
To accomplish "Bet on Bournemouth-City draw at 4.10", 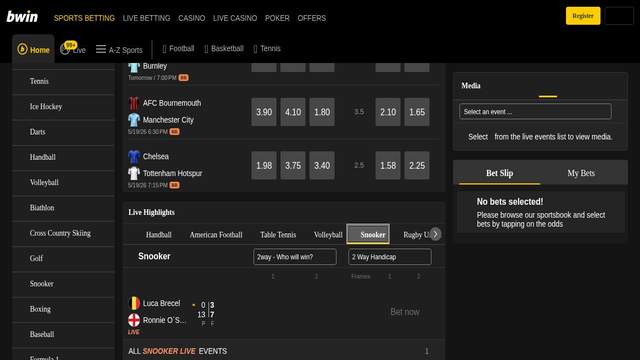I will pos(293,112).
